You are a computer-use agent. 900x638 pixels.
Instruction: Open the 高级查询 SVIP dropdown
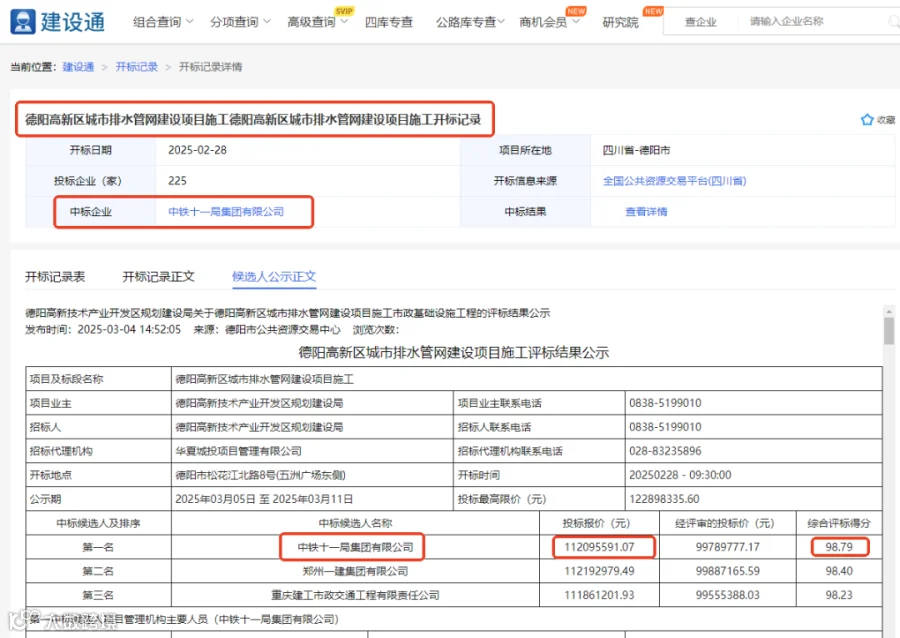coord(317,22)
